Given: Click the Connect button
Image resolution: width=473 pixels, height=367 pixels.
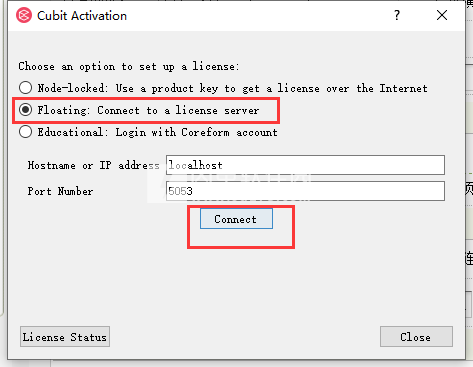Looking at the screenshot, I should click(236, 219).
